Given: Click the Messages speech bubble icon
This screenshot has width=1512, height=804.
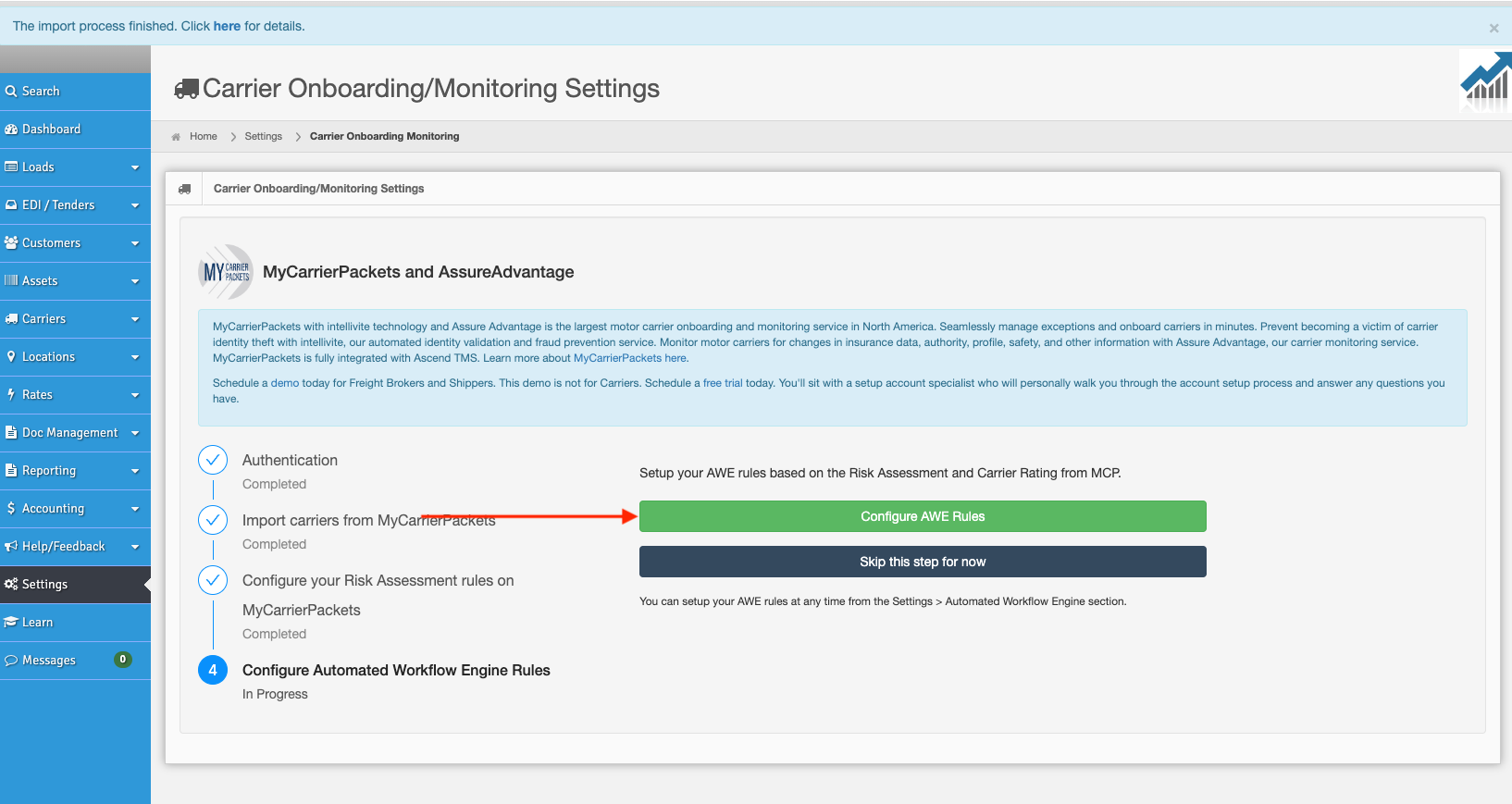Looking at the screenshot, I should click(x=11, y=660).
